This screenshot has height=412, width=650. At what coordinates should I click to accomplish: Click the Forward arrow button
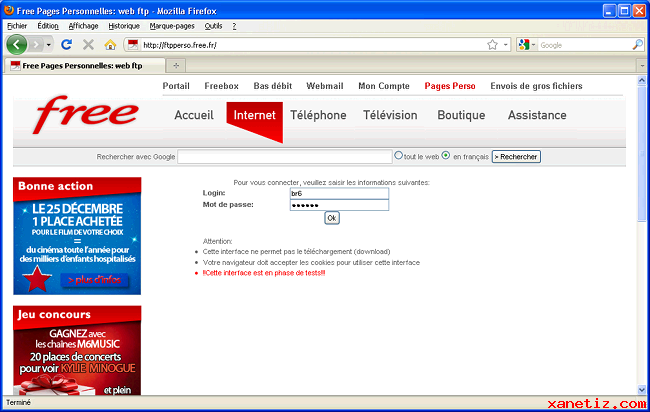point(36,44)
